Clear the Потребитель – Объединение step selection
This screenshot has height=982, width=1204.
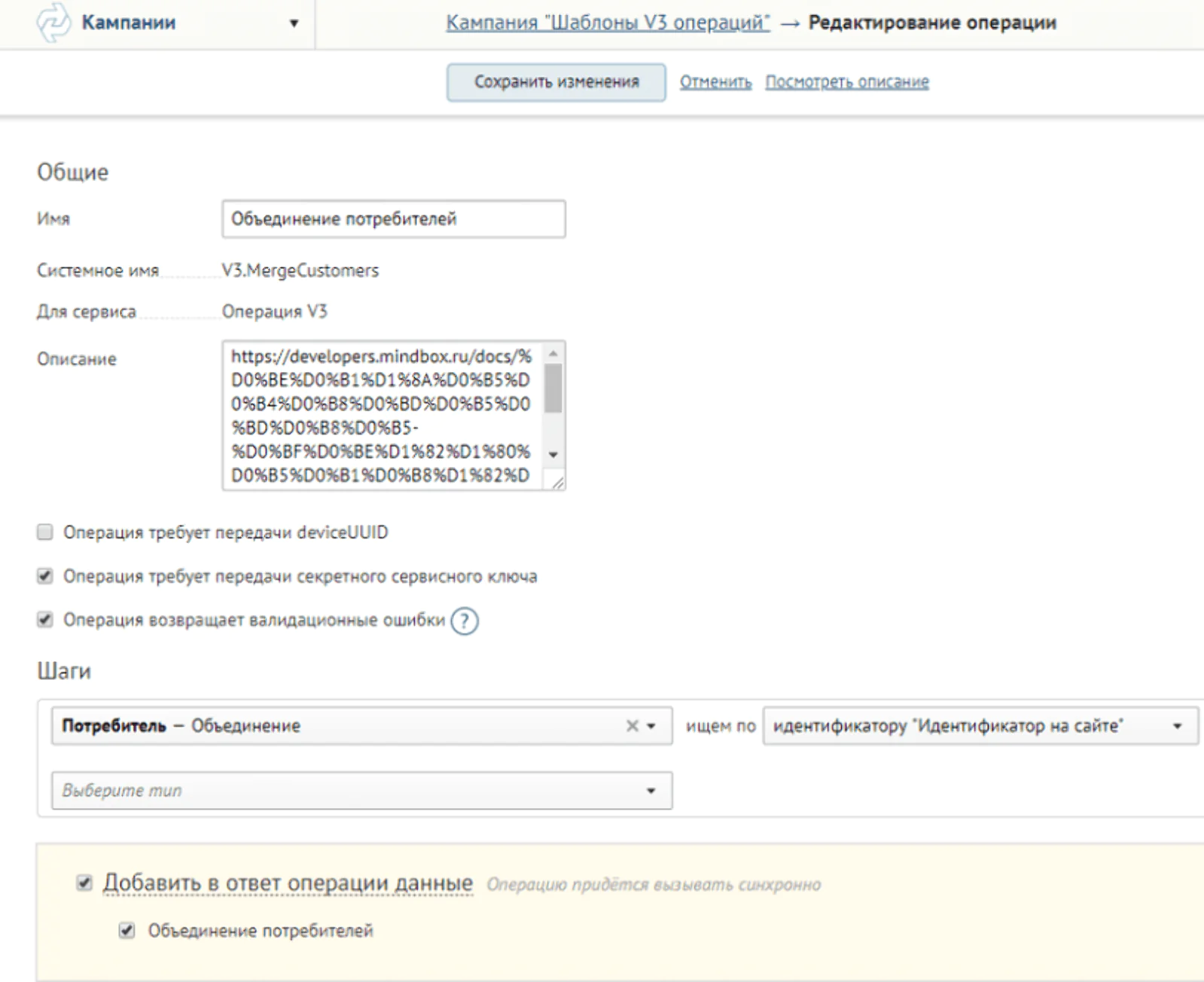point(632,726)
